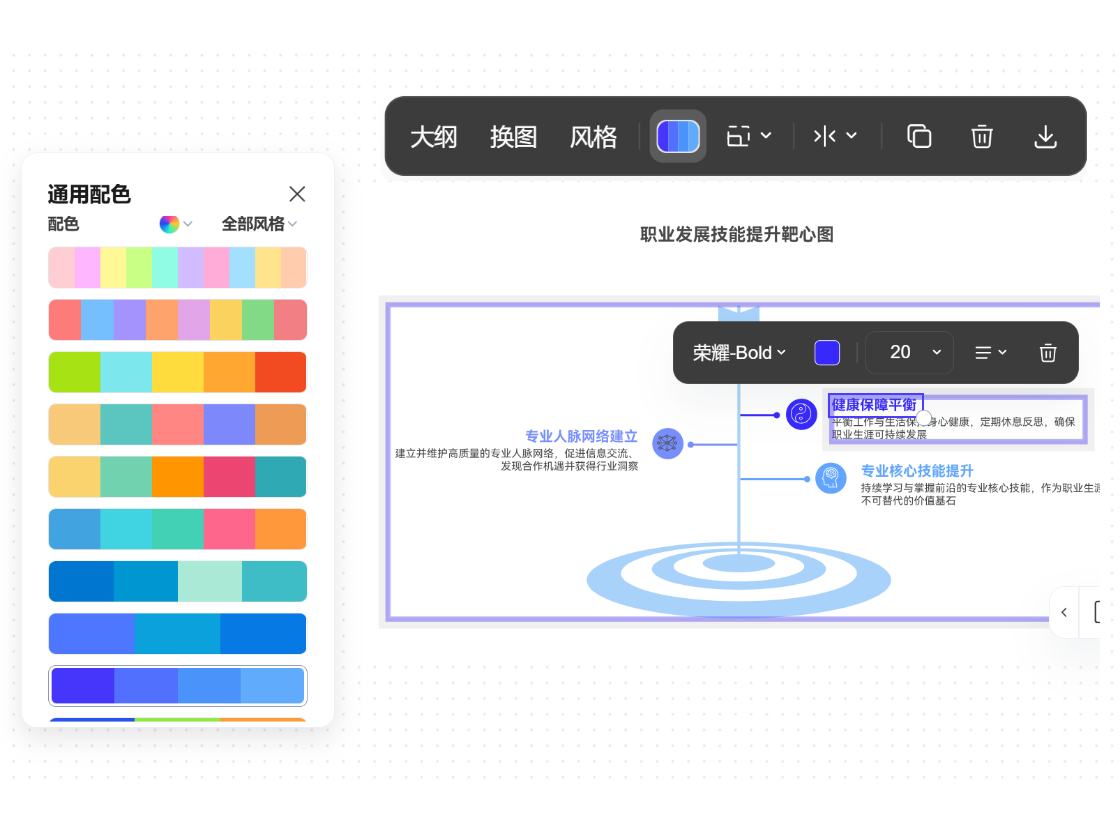
Task: Click the 换图 change image button
Action: (x=513, y=135)
